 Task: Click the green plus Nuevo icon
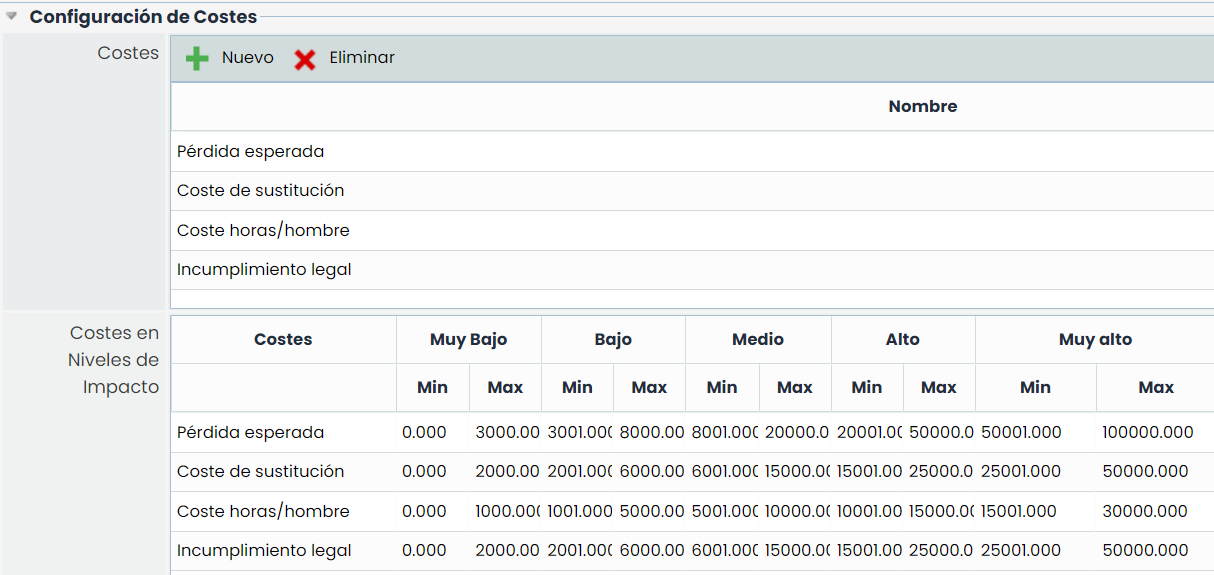click(x=197, y=59)
